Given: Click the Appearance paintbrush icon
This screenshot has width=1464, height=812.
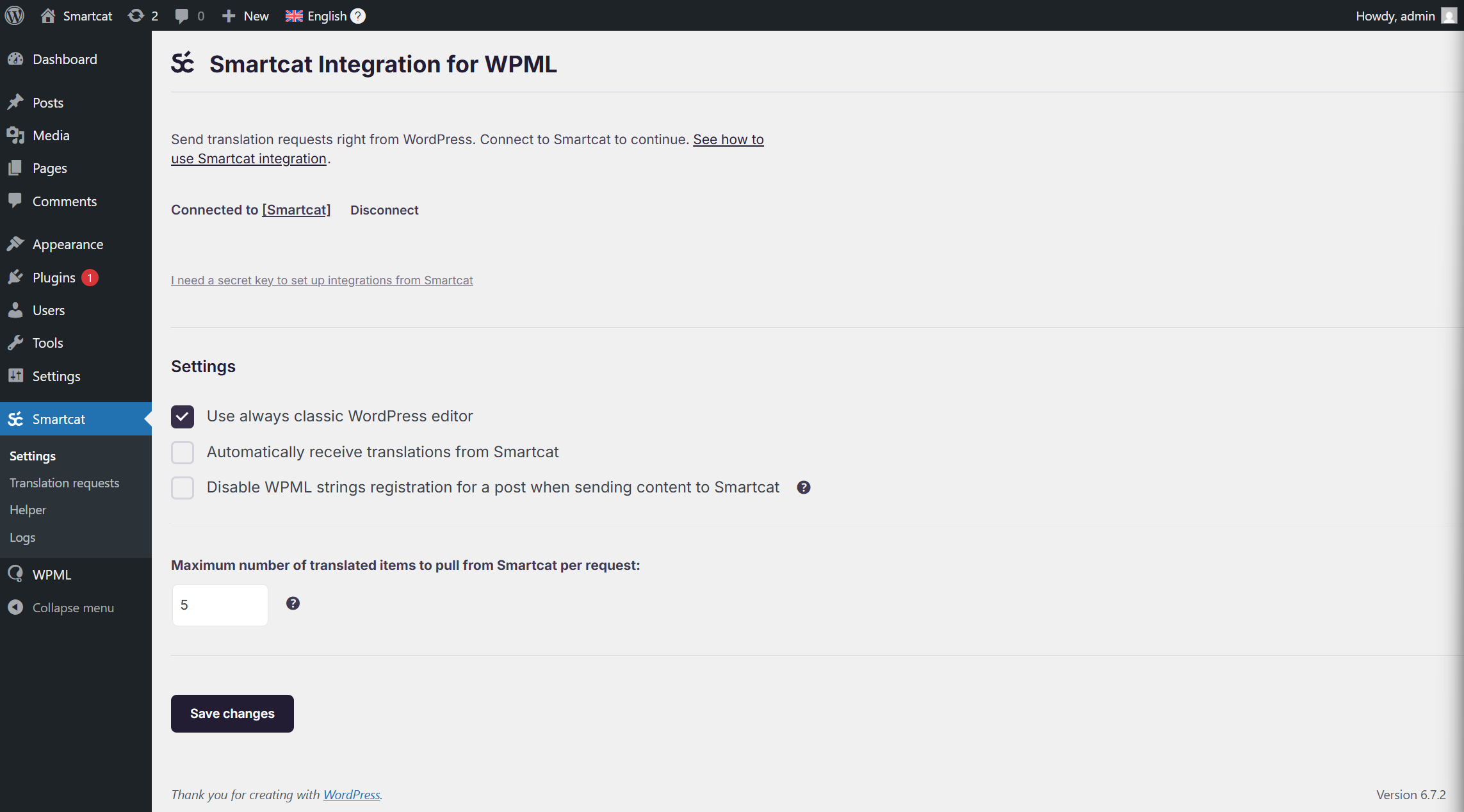Looking at the screenshot, I should (x=16, y=244).
